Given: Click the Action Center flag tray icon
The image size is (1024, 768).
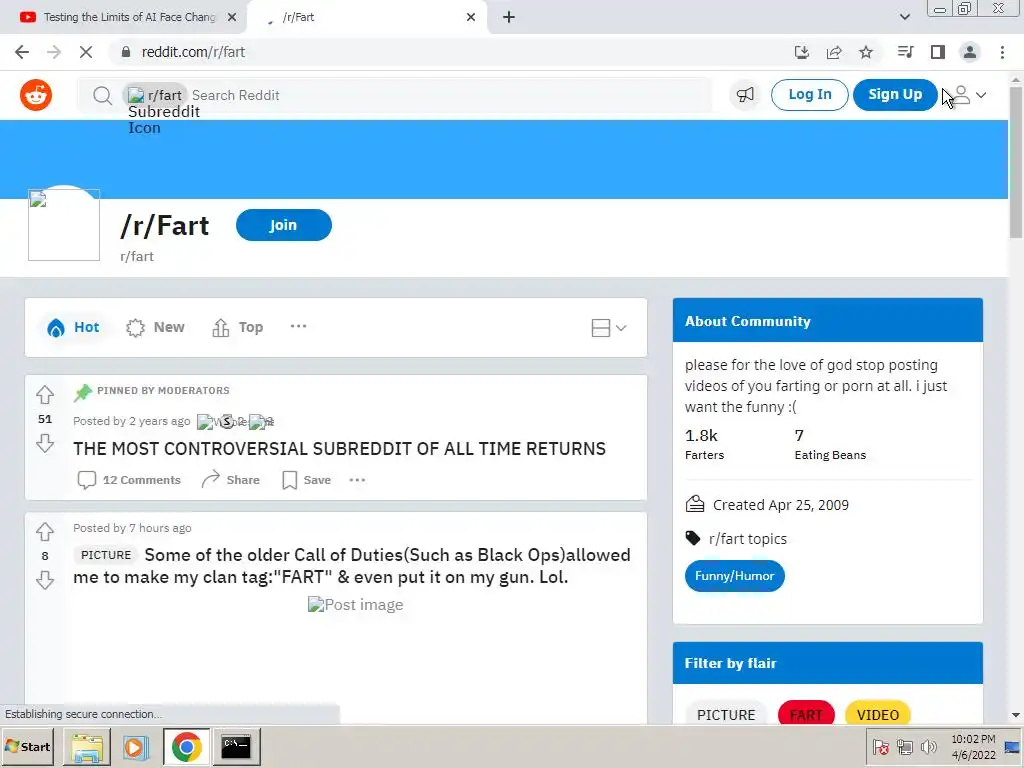Looking at the screenshot, I should click(x=880, y=746).
